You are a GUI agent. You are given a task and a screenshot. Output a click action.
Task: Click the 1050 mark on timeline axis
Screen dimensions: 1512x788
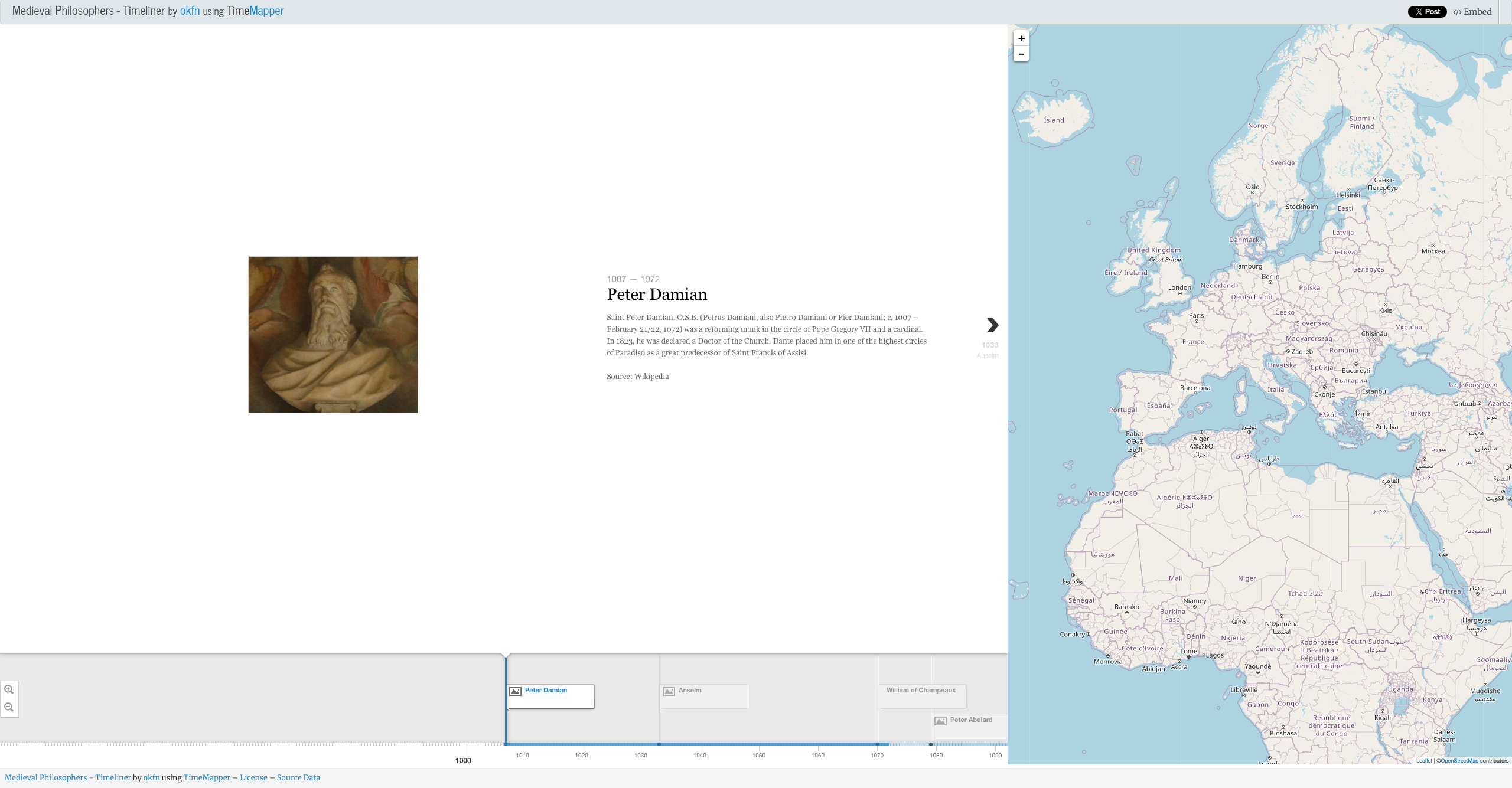pyautogui.click(x=758, y=755)
